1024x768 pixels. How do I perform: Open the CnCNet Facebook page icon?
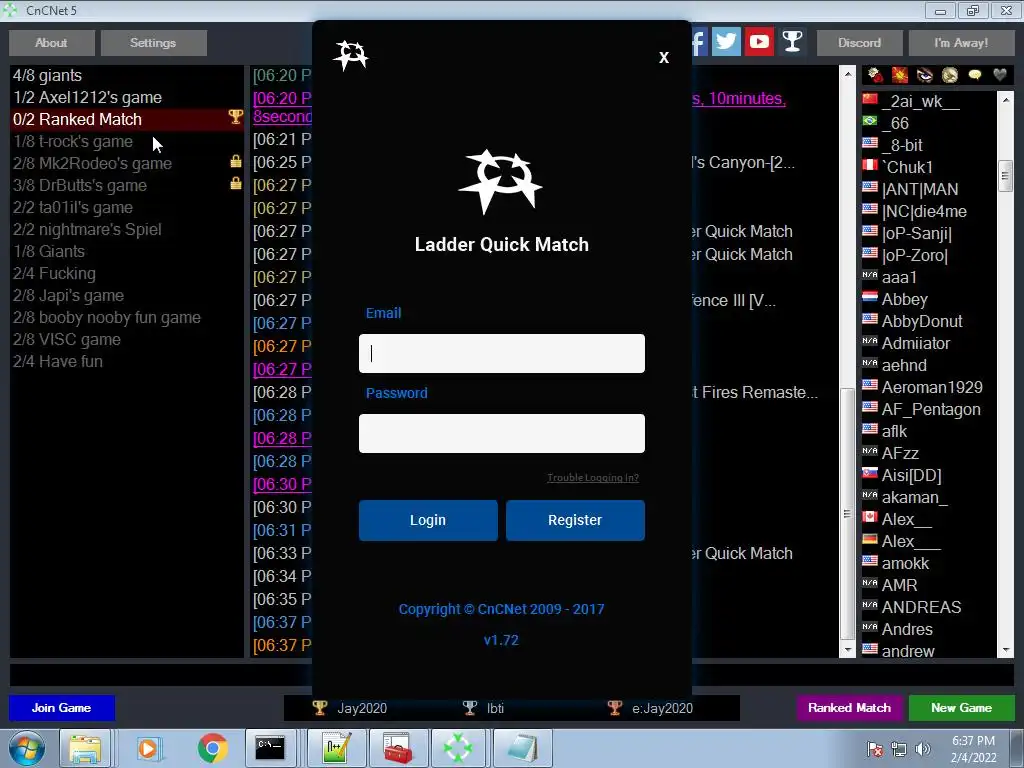699,42
